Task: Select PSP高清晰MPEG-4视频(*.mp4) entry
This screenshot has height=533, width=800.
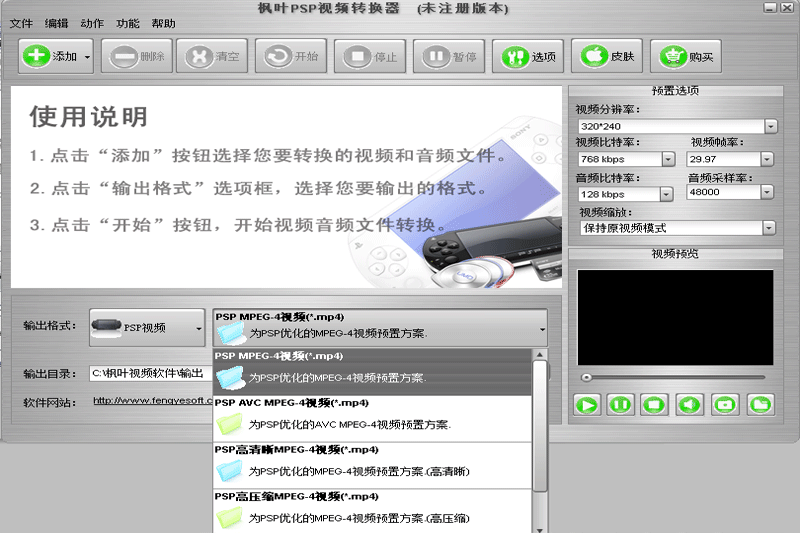Action: tap(372, 466)
